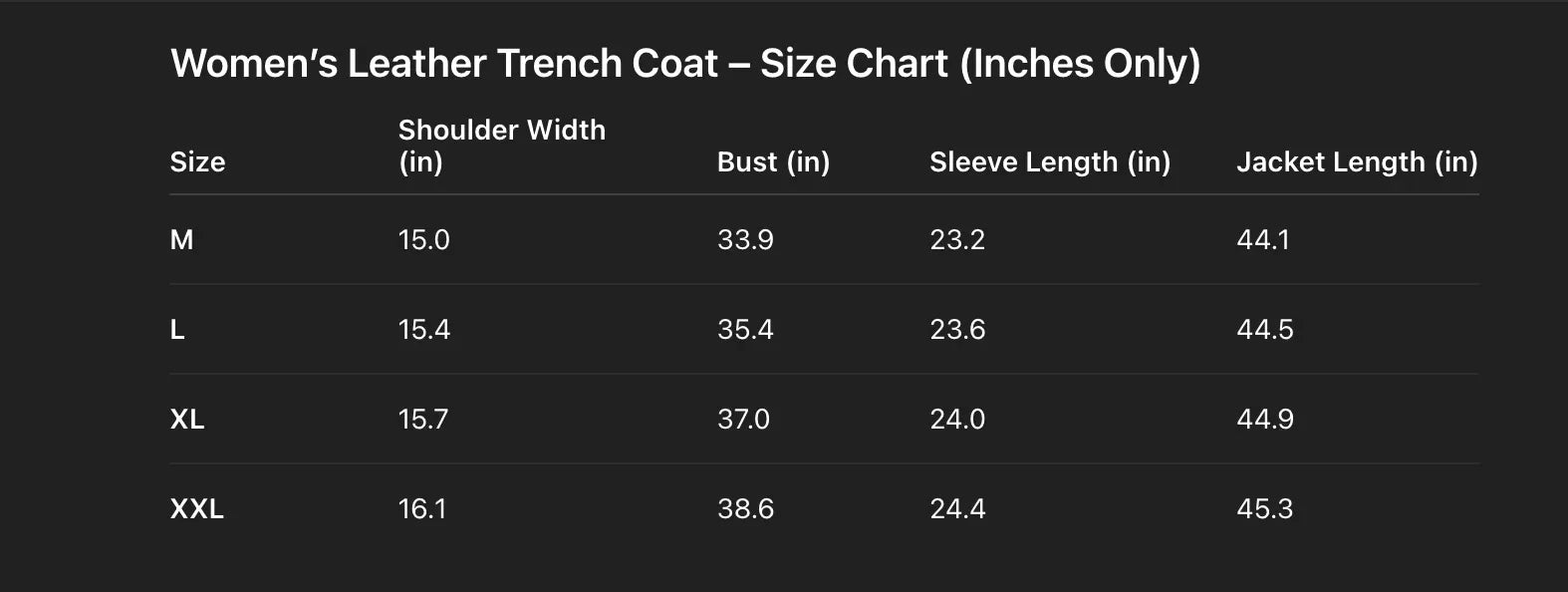Click jacket length value 44.9
Screen dimensions: 1568x592
(1264, 419)
